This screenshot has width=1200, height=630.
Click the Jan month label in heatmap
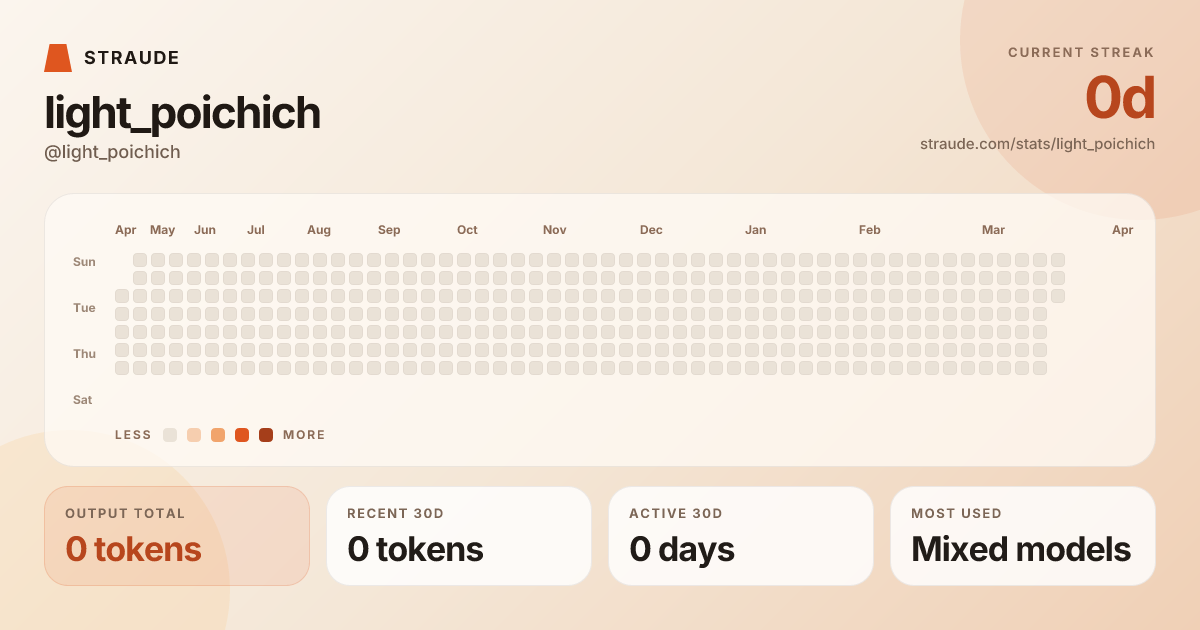756,230
